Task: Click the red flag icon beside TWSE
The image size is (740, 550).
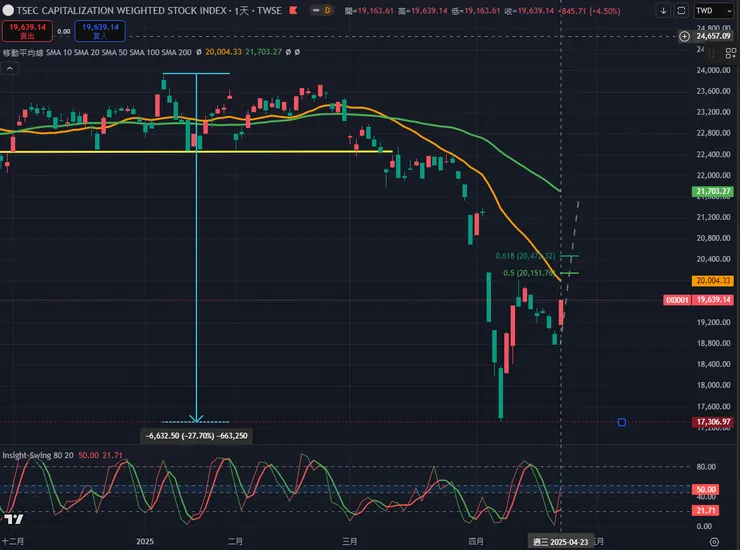Action: (x=293, y=10)
